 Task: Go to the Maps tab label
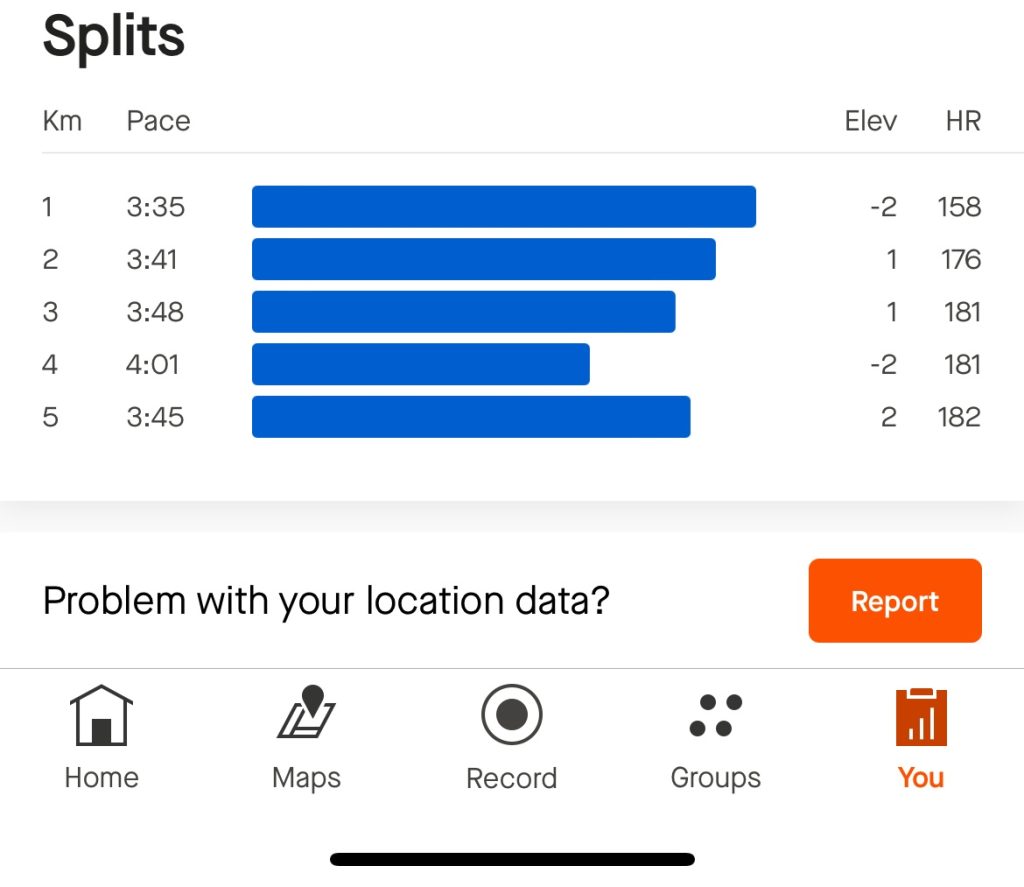pos(307,778)
